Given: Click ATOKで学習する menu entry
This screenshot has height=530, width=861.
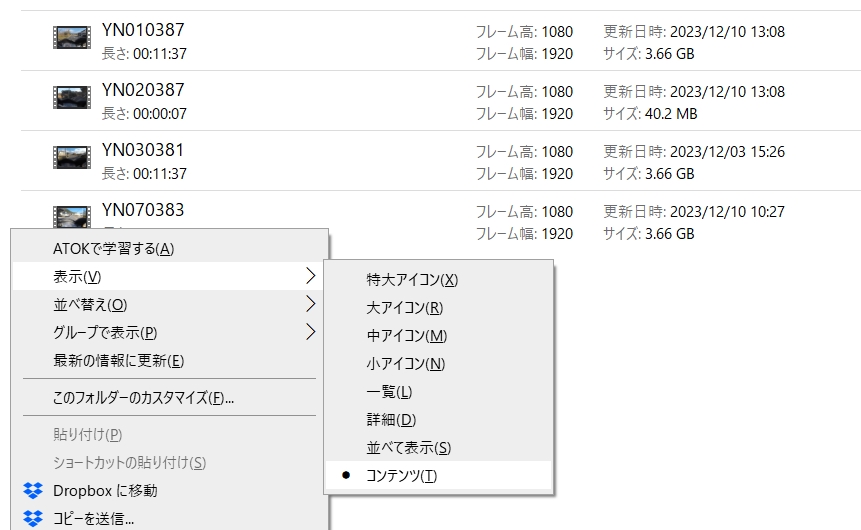Looking at the screenshot, I should [x=113, y=248].
